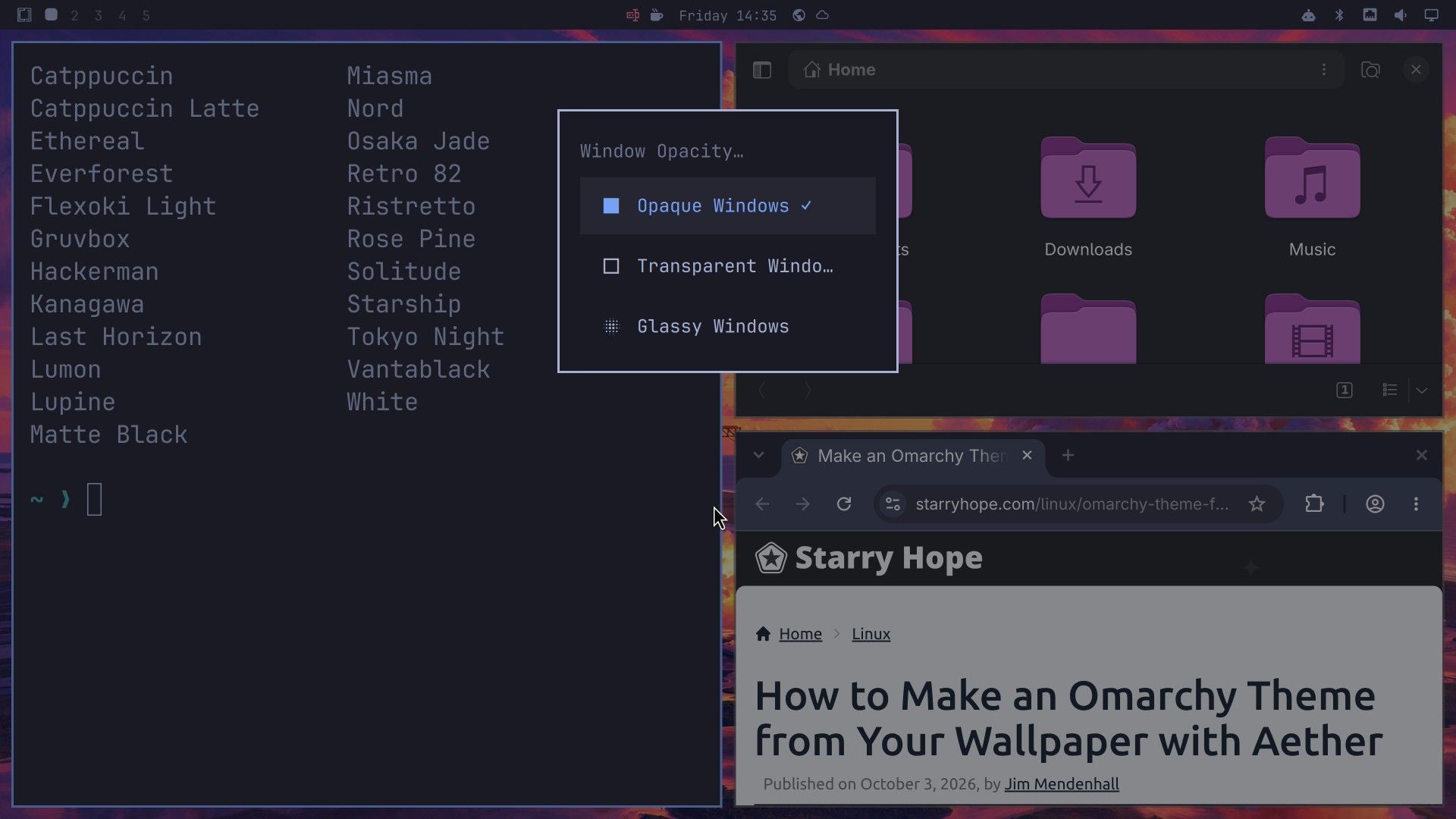The image size is (1456, 819).
Task: Follow Linux breadcrumb link
Action: 871,634
